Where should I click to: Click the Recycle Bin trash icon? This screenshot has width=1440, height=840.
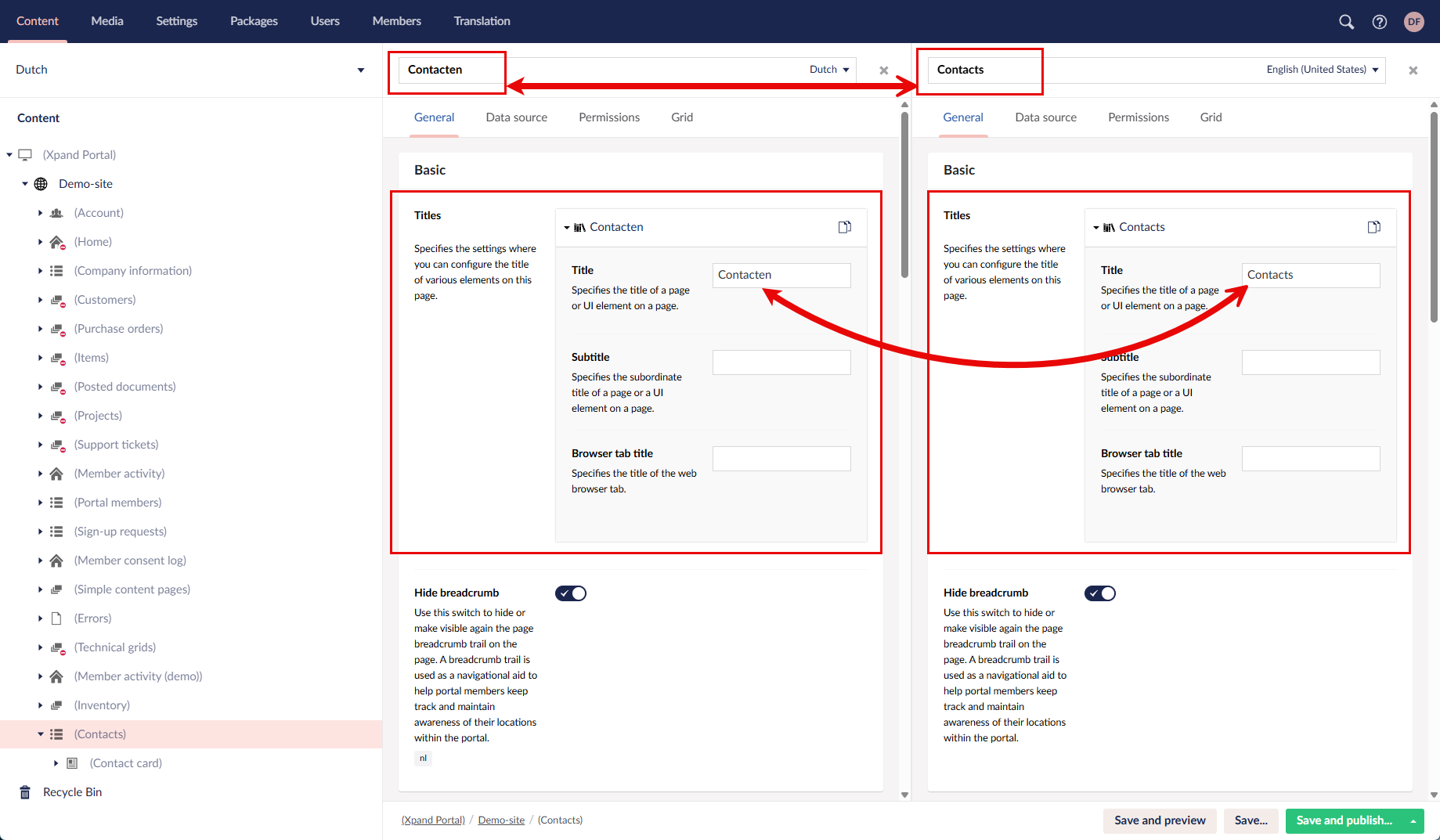pos(25,792)
